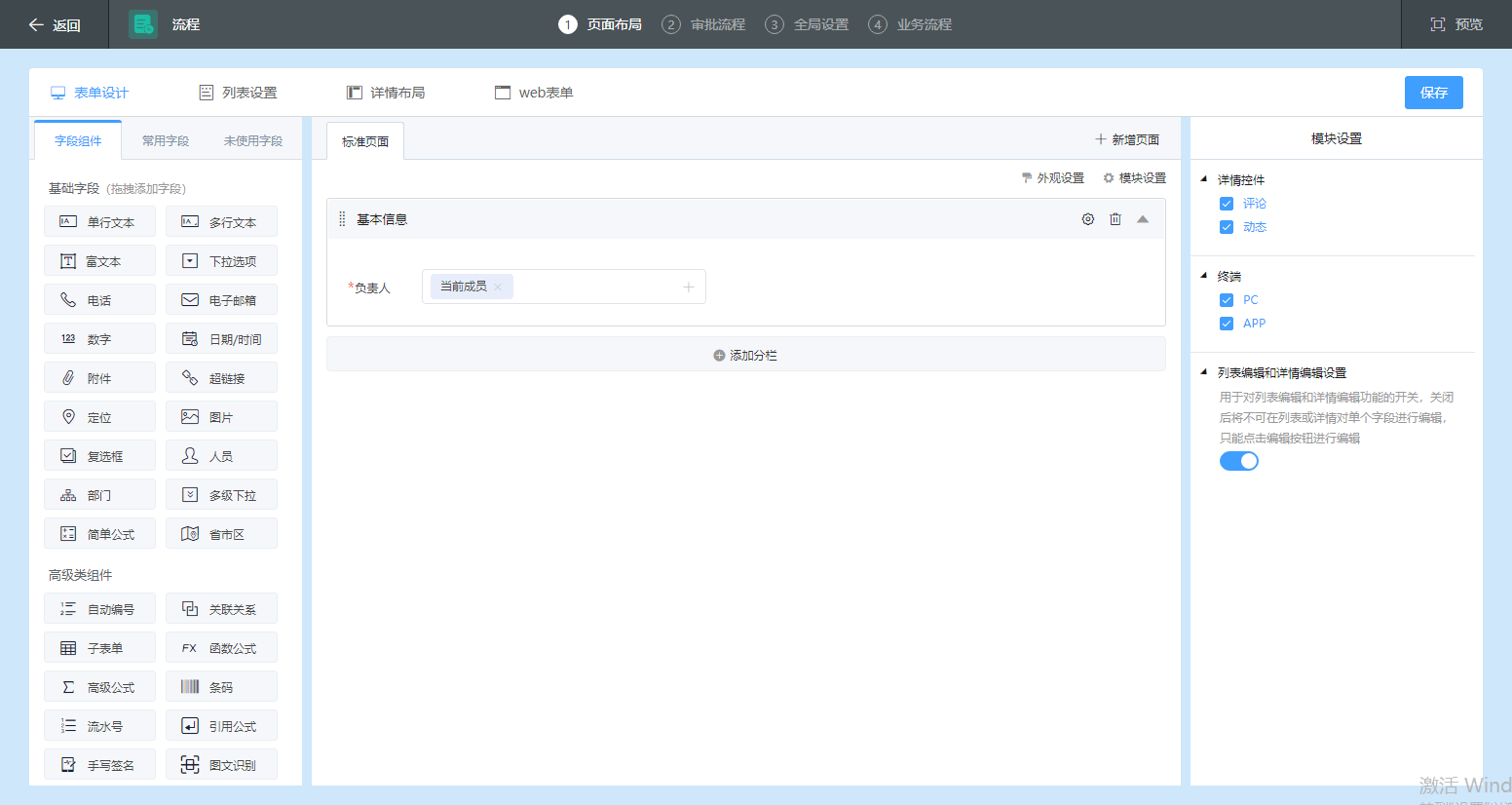Screen dimensions: 1512x805
Task: Toggle the APP terminal checkbox
Action: click(x=1227, y=324)
